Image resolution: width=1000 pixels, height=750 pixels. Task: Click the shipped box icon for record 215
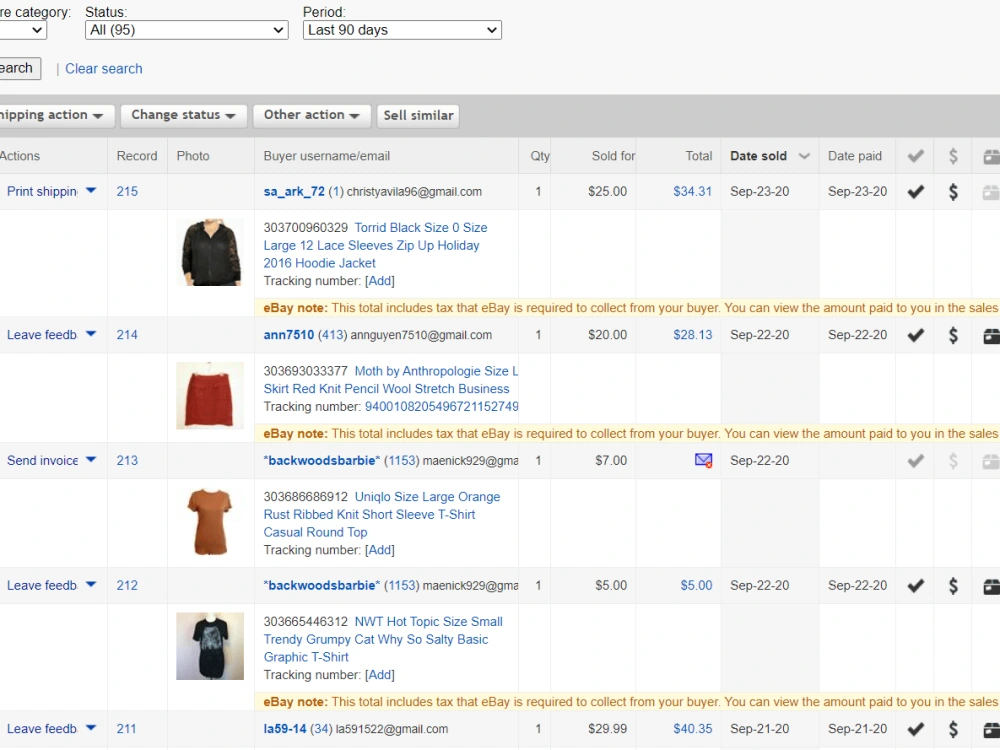click(x=991, y=191)
